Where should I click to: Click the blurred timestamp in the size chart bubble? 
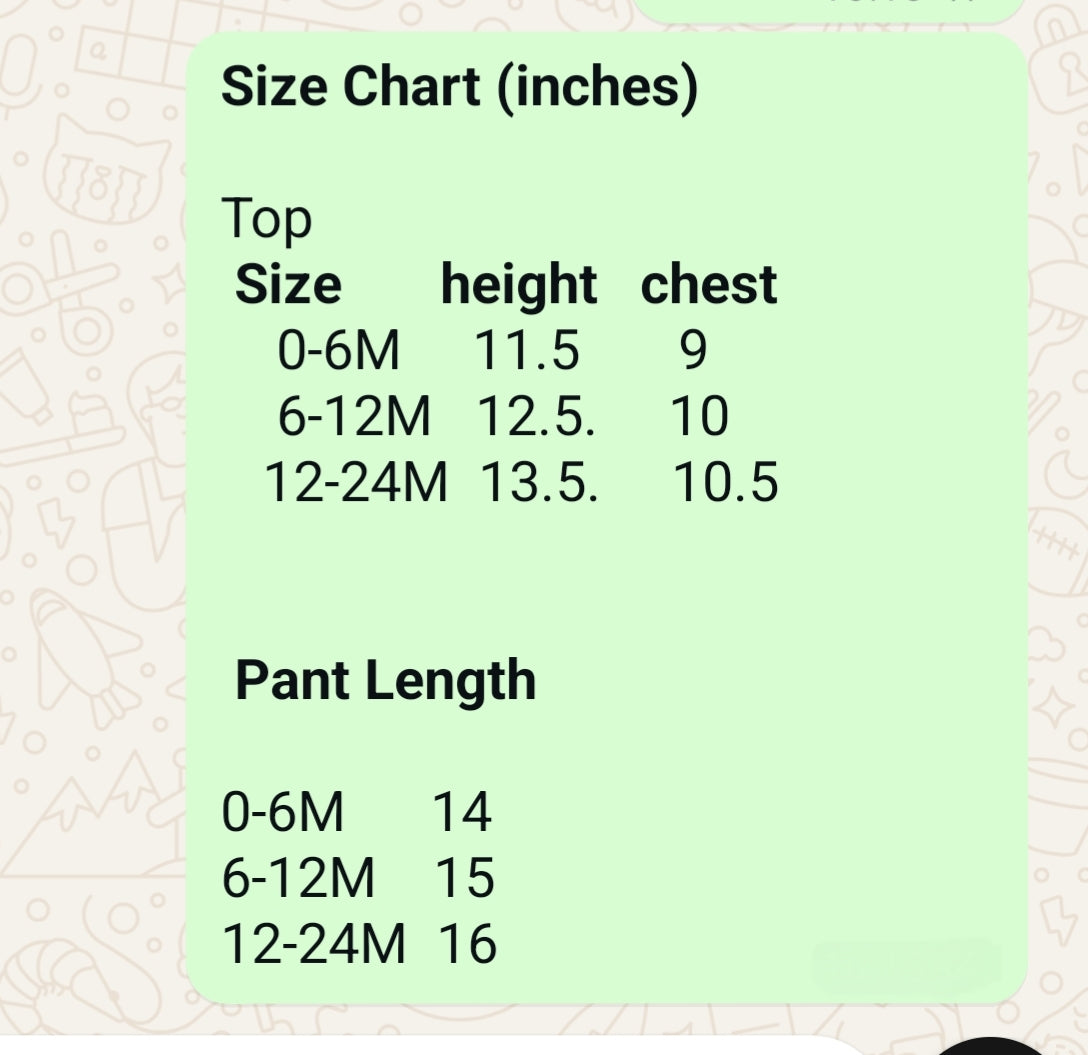pos(905,964)
